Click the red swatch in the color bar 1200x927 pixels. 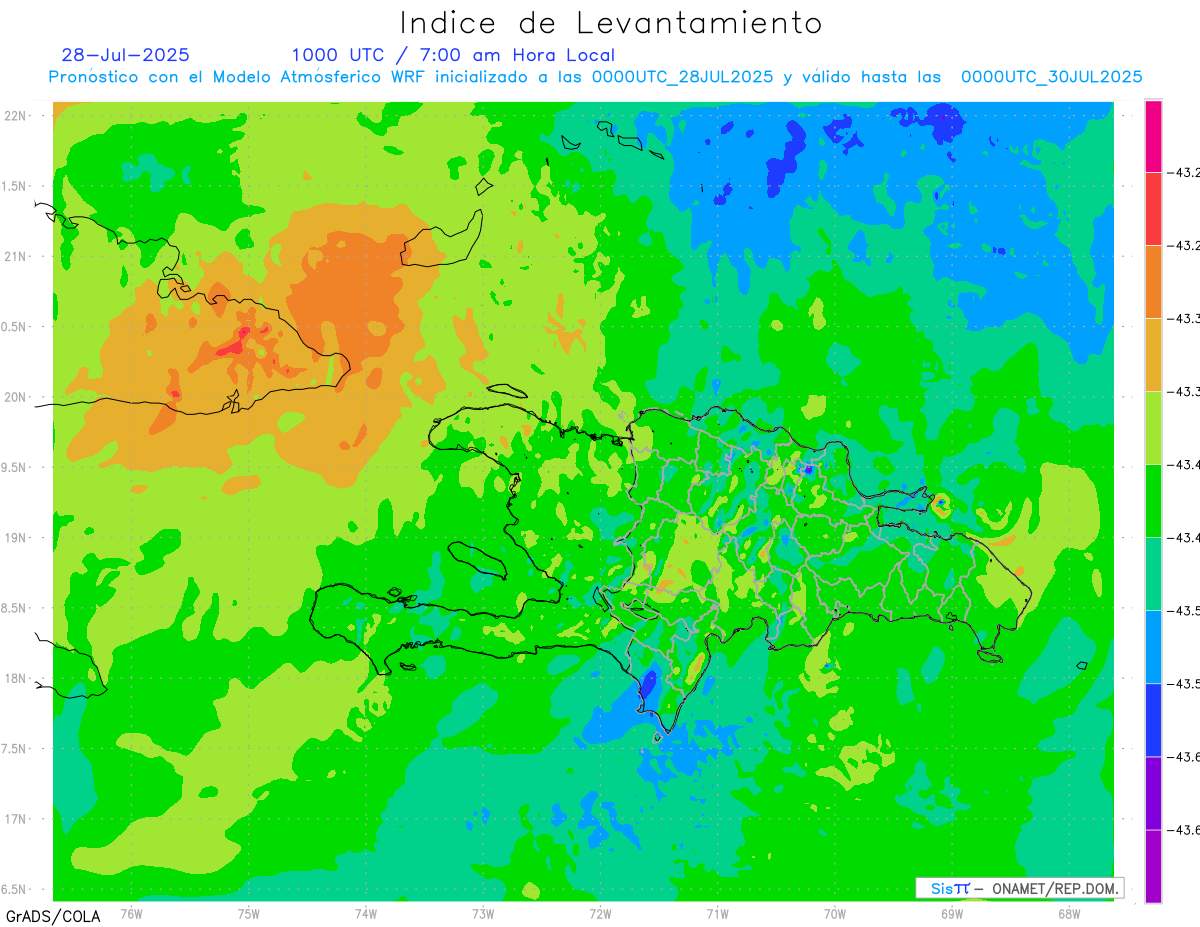[x=1153, y=209]
